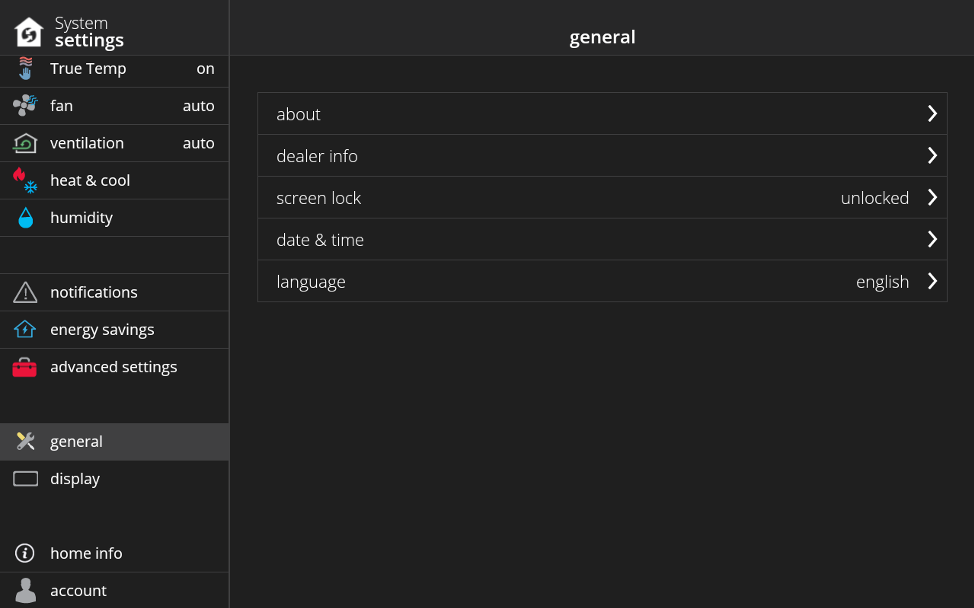
Task: Click the heat & cool flame snowflake icon
Action: pos(25,181)
